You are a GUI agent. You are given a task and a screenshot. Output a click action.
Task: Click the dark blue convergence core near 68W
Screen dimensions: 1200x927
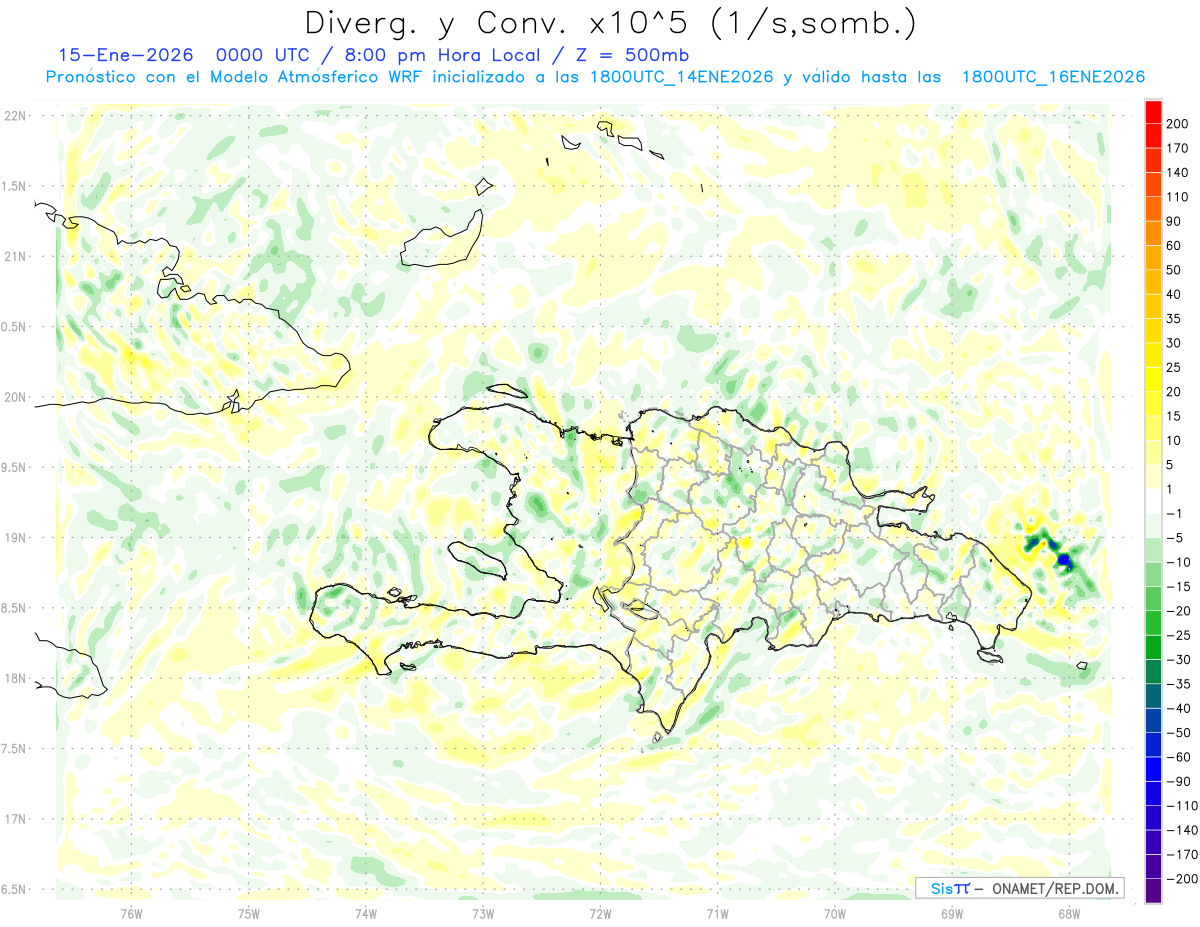(x=1064, y=559)
